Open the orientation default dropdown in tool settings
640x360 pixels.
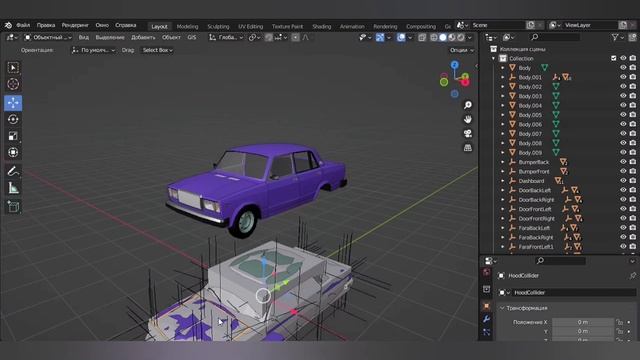click(x=93, y=50)
